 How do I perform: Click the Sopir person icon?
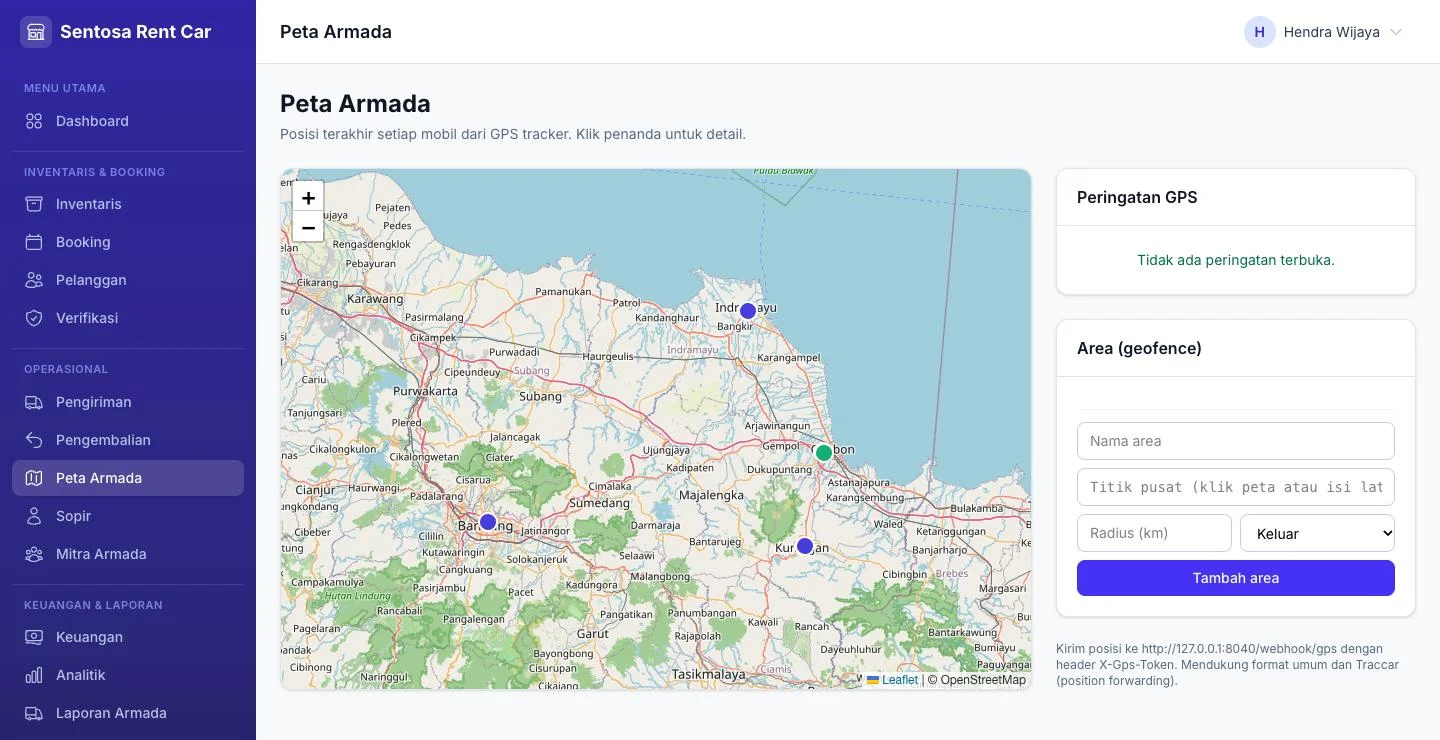click(x=34, y=516)
